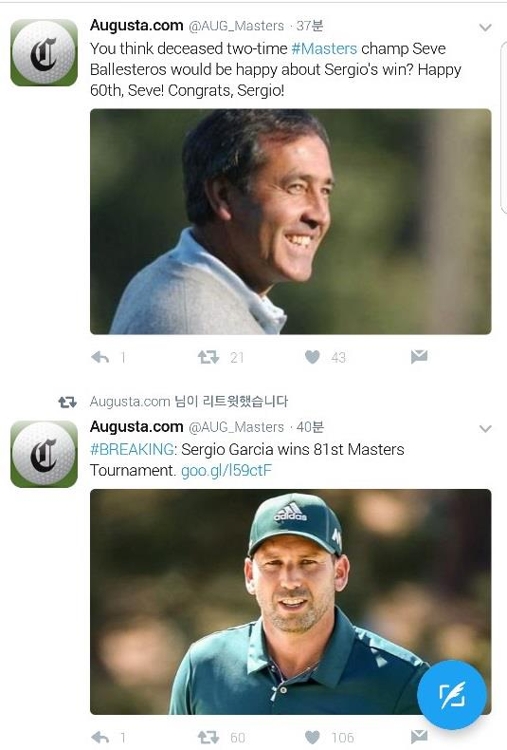Screen dimensions: 507x750
Task: Compose a new tweet with the feather button
Action: [x=452, y=695]
